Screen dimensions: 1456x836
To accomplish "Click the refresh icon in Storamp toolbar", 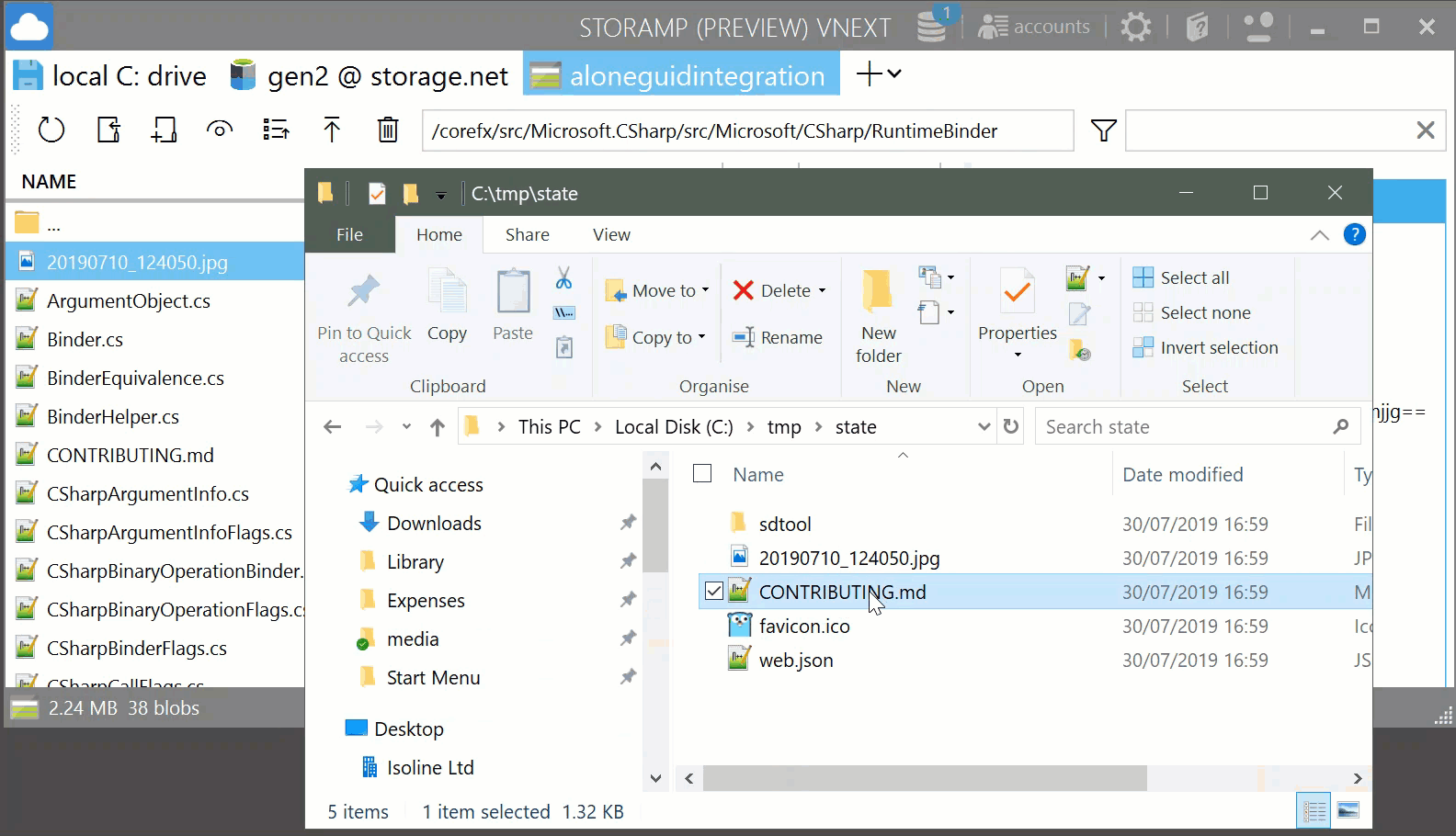I will pos(51,130).
